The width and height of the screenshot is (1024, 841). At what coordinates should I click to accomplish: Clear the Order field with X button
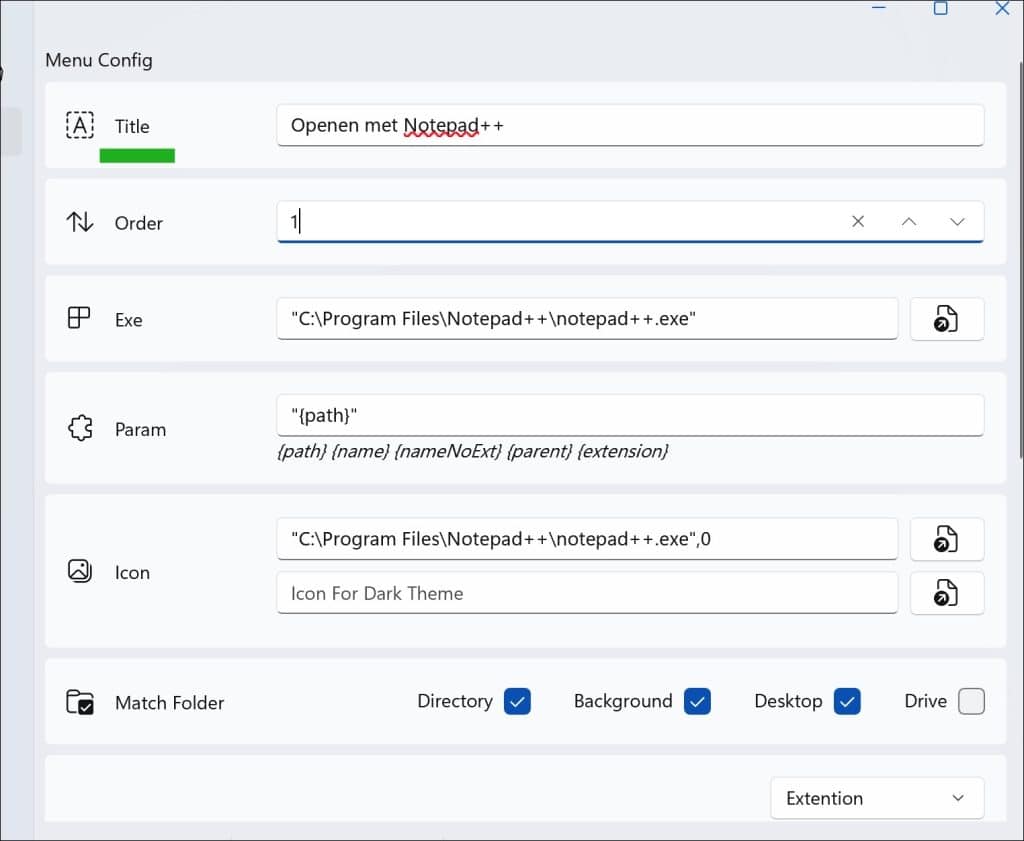coord(858,222)
